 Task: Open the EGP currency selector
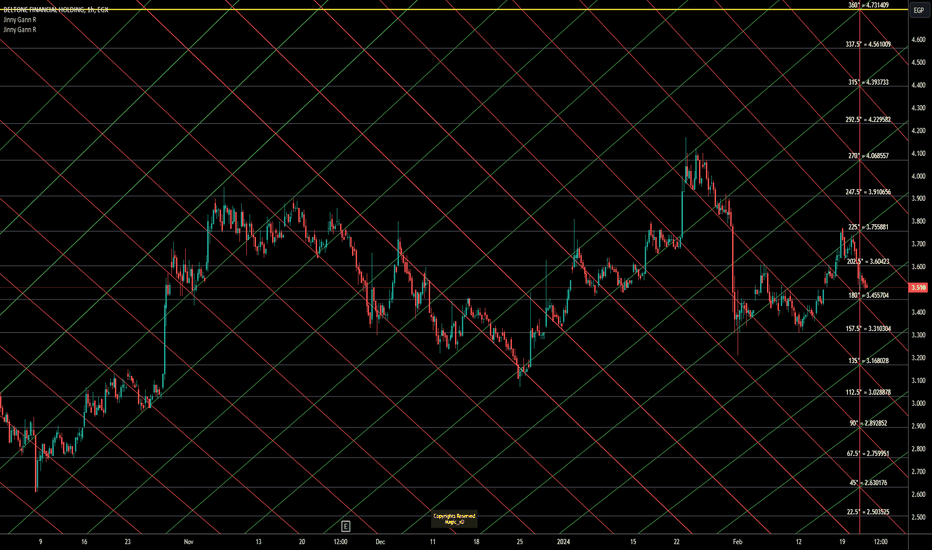[918, 11]
